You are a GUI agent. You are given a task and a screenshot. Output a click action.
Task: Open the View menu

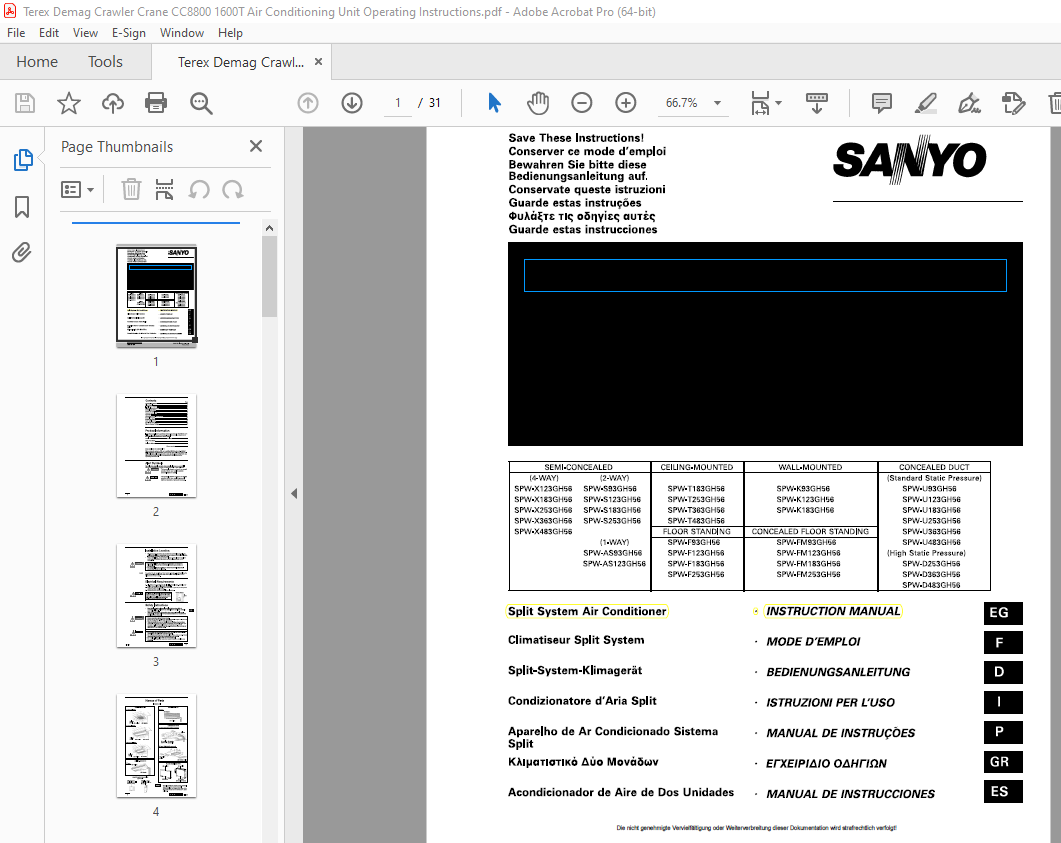(85, 32)
